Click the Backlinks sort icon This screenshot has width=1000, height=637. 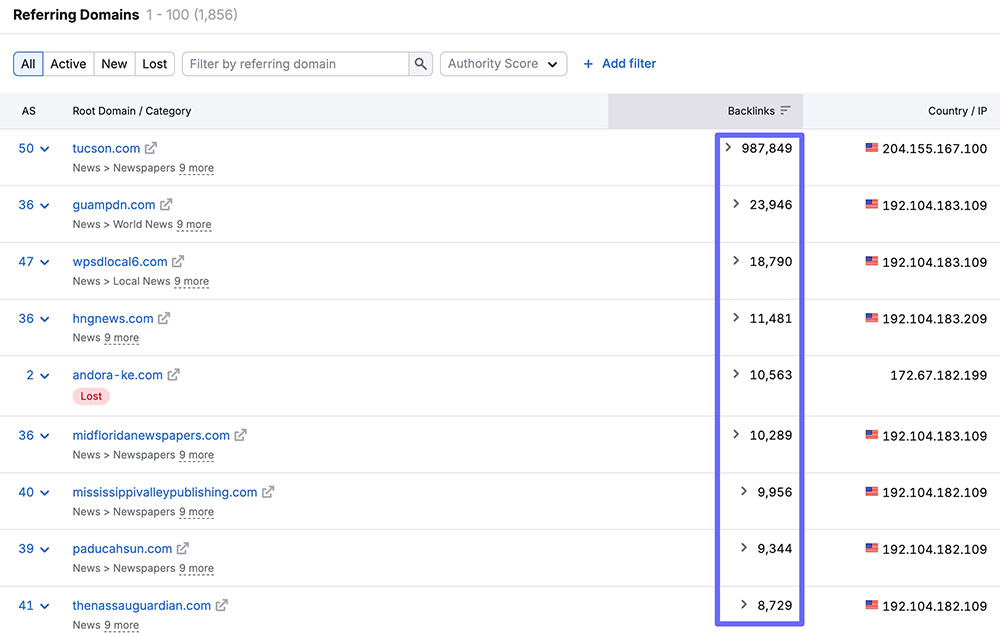[x=785, y=110]
